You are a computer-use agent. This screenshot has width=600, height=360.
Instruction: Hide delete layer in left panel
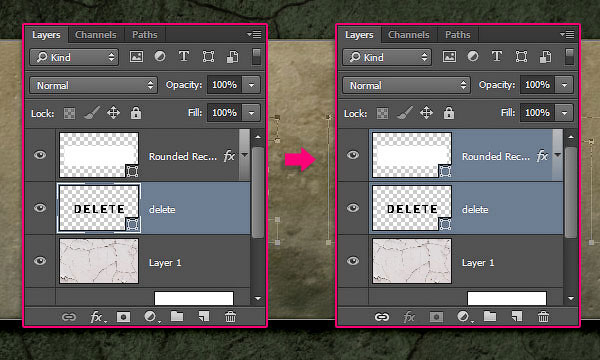(40, 208)
